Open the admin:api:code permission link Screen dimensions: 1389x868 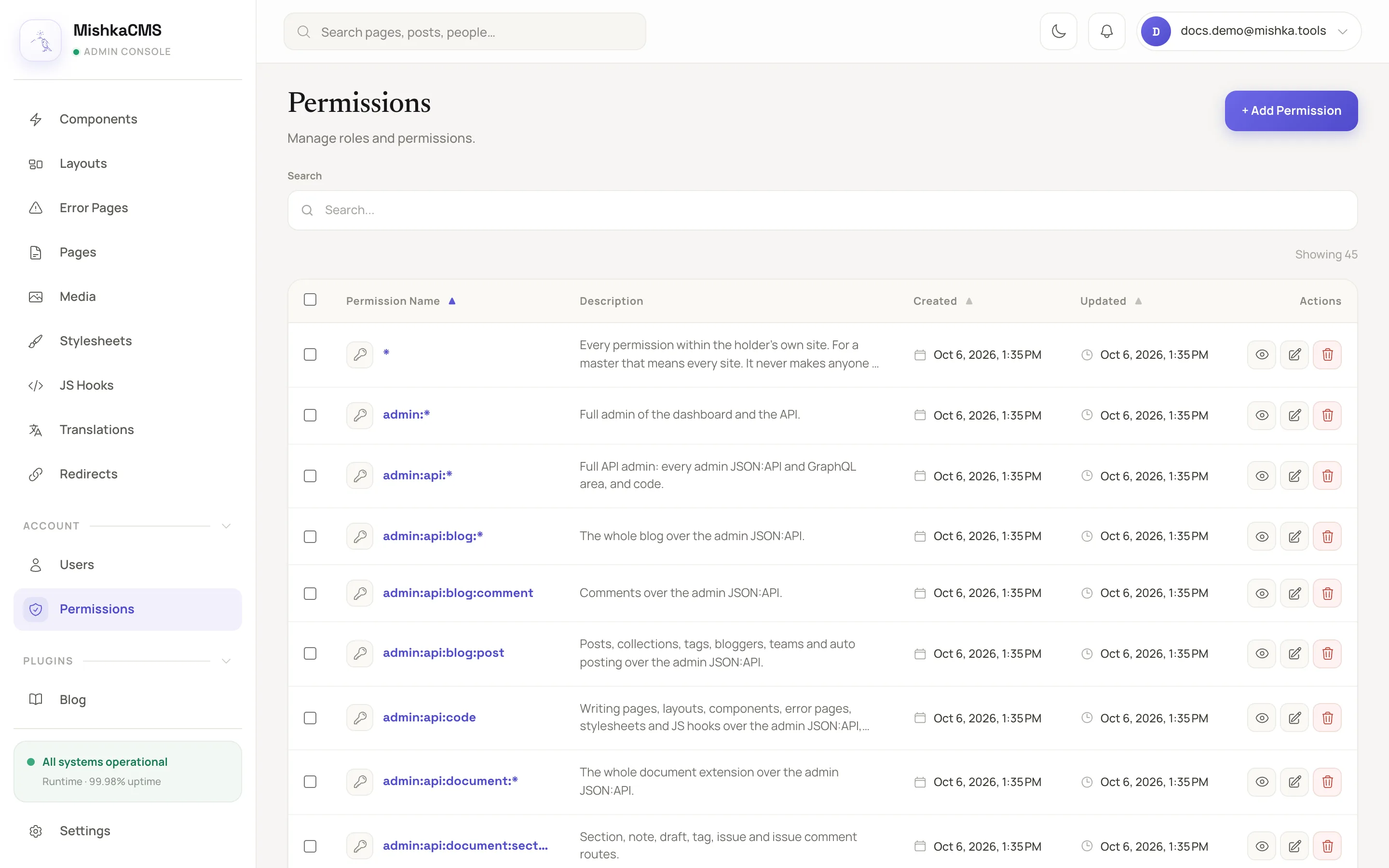tap(429, 718)
